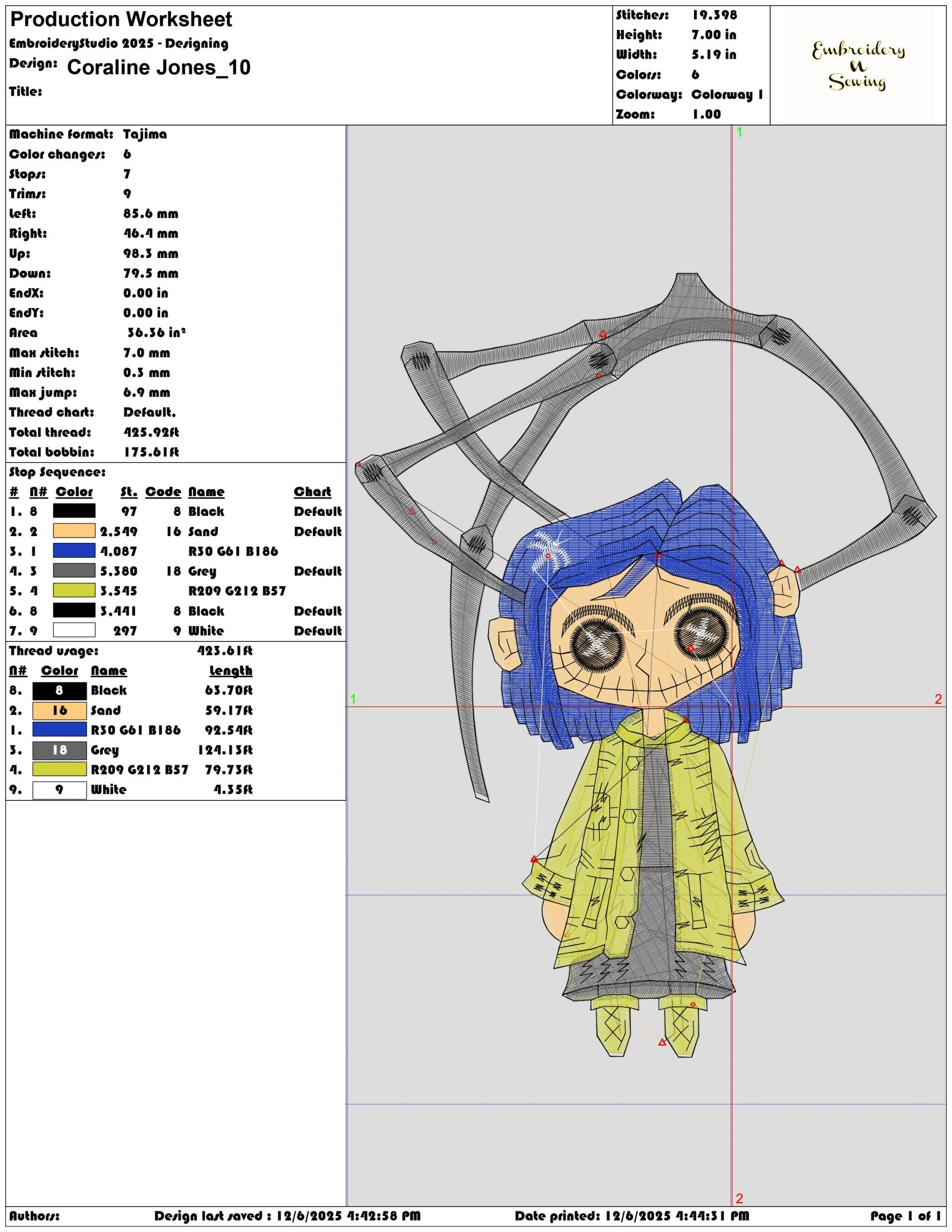Click the Sand swatch in stop sequence row 2

(74, 531)
